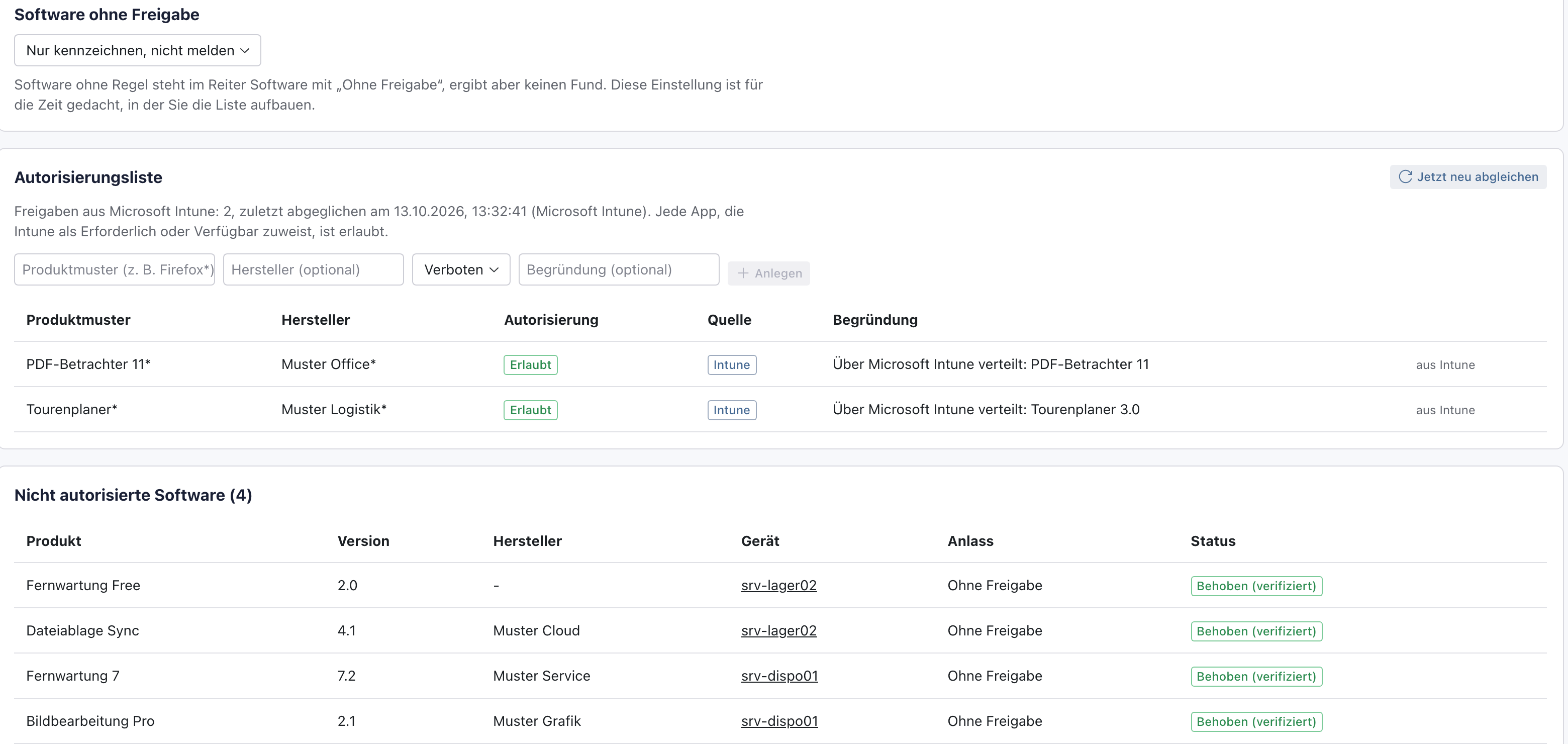Screen dimensions: 1568x744
Task: Click 'Behoben (verifiziert)' status for Bildbearbeitung Pro
Action: point(1256,721)
